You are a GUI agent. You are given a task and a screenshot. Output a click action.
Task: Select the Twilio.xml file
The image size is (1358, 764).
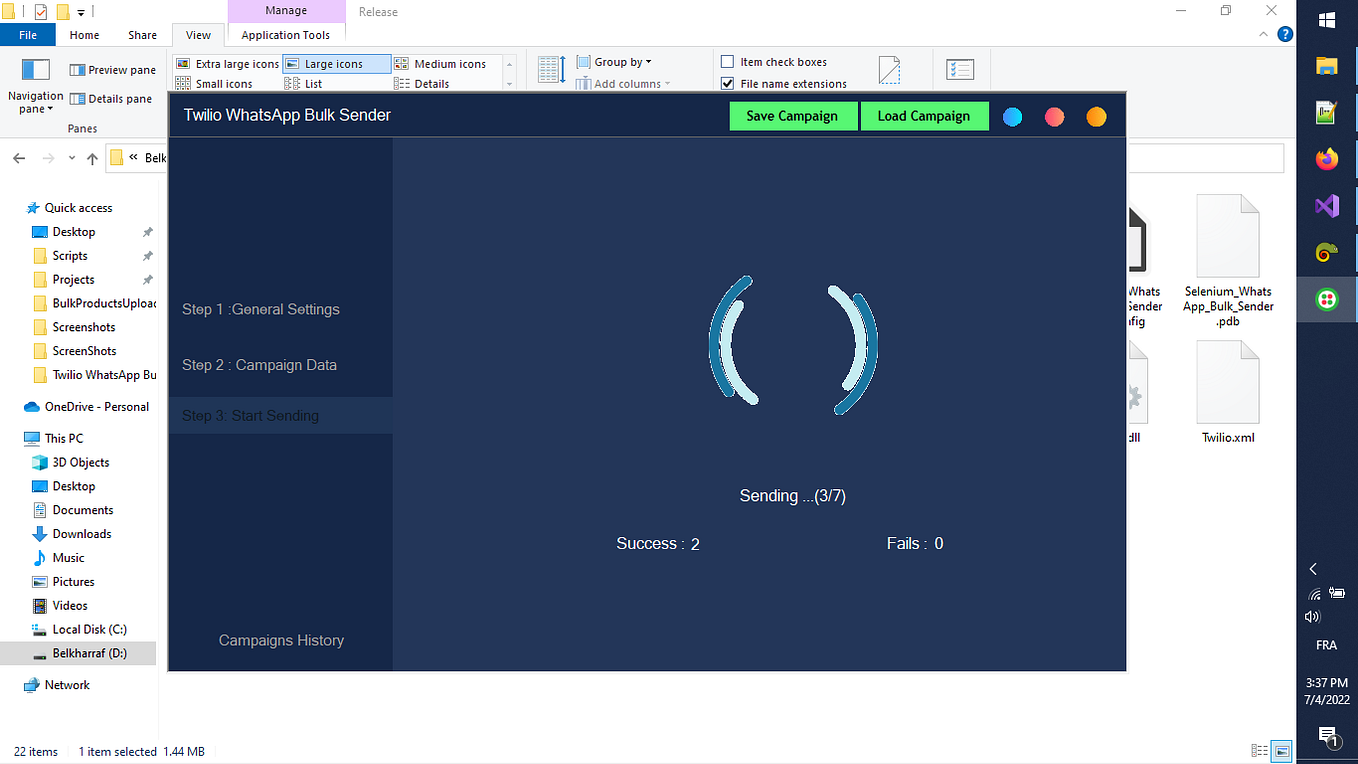pos(1228,393)
